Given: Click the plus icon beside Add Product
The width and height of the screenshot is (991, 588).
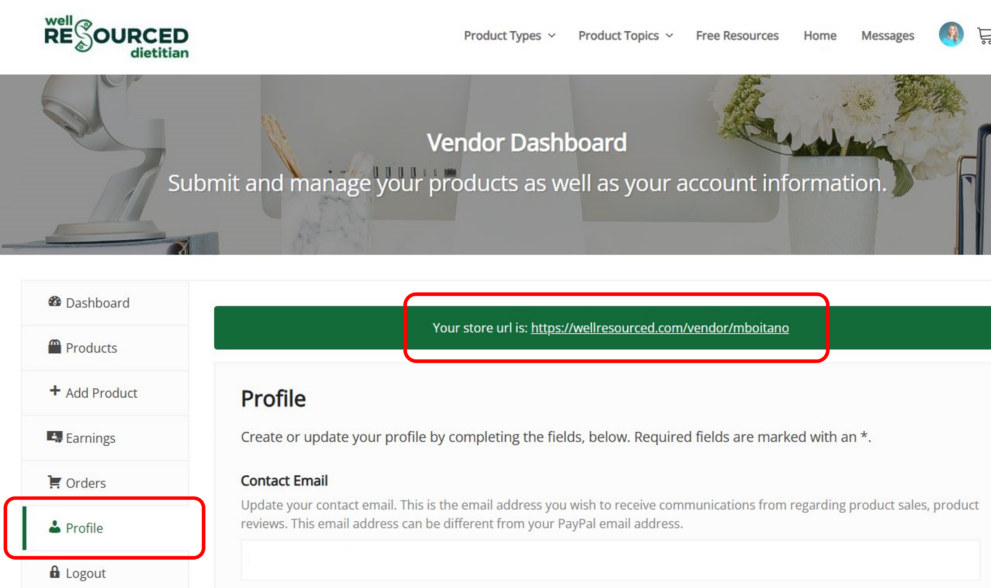Looking at the screenshot, I should click(x=54, y=391).
